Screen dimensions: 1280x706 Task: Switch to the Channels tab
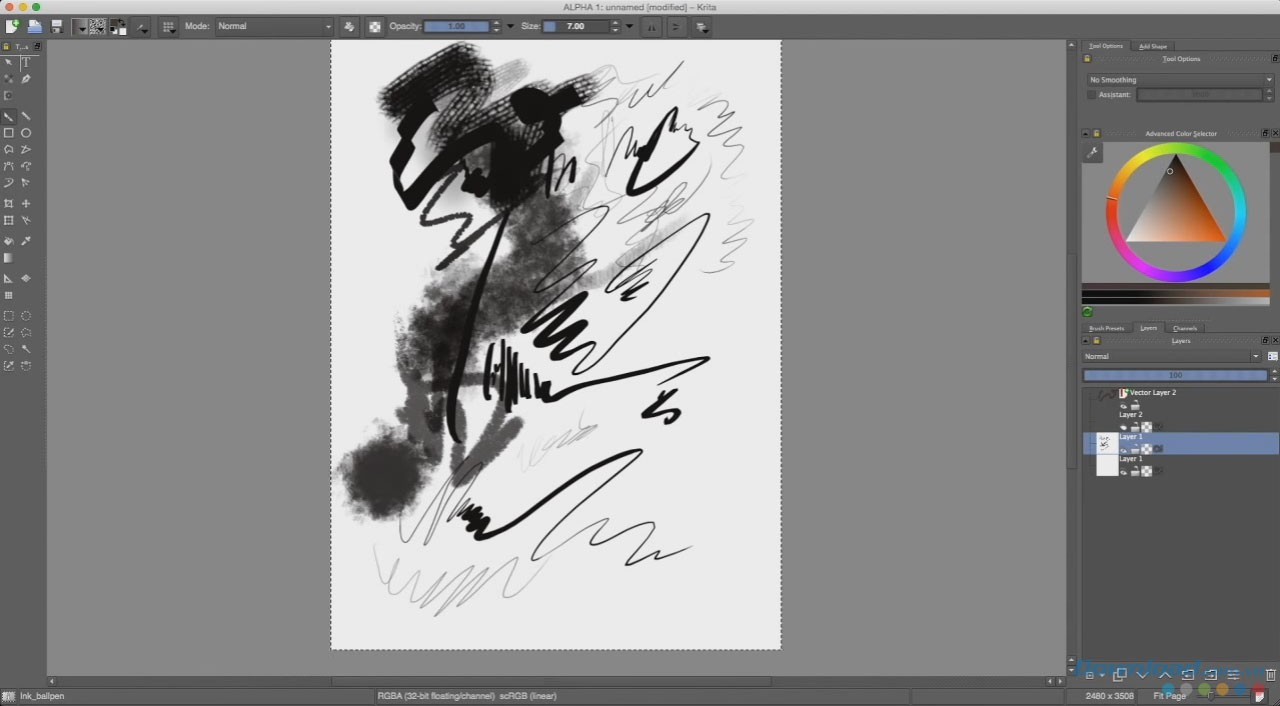1184,328
